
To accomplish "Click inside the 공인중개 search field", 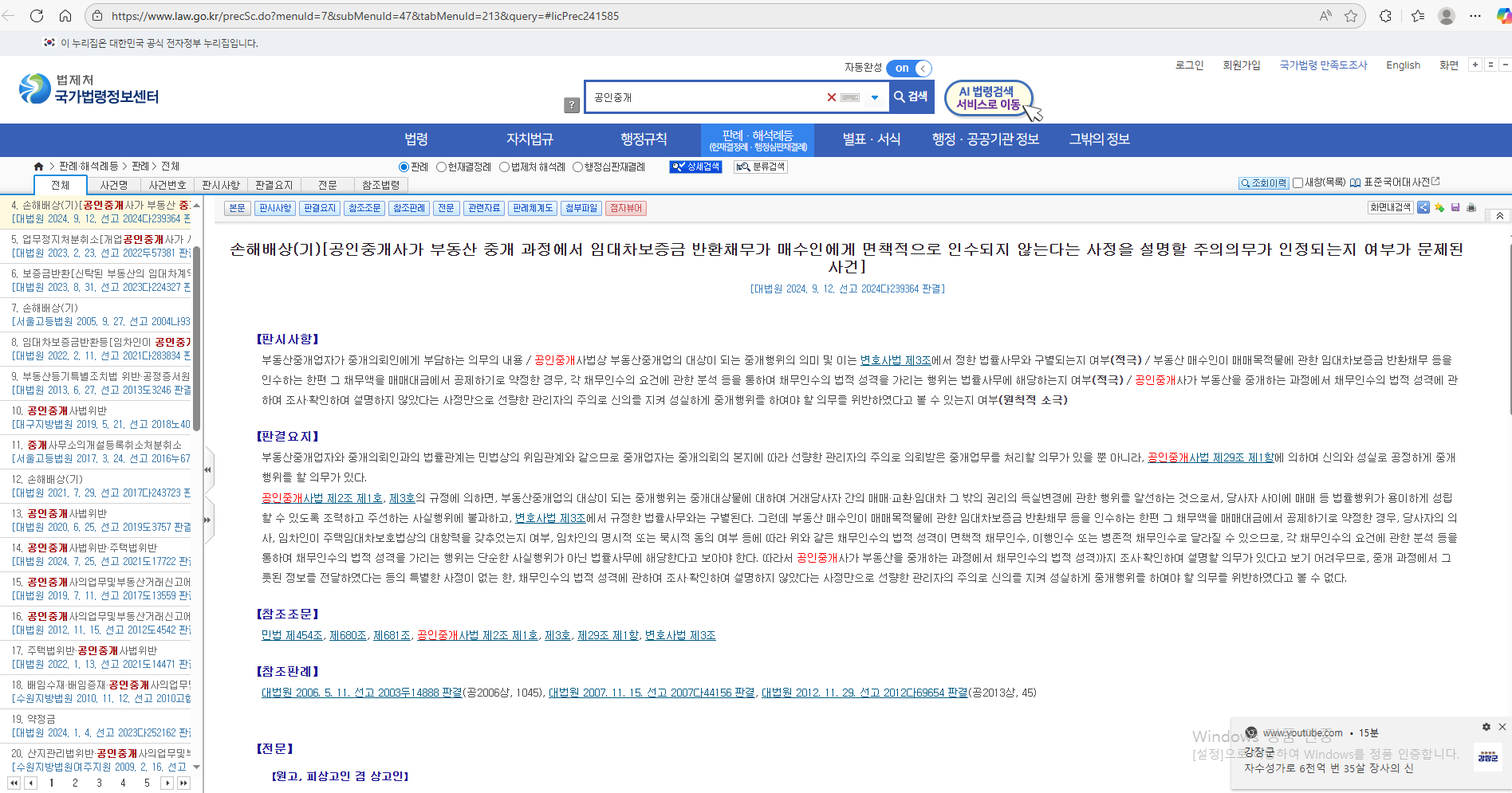I will click(x=702, y=96).
